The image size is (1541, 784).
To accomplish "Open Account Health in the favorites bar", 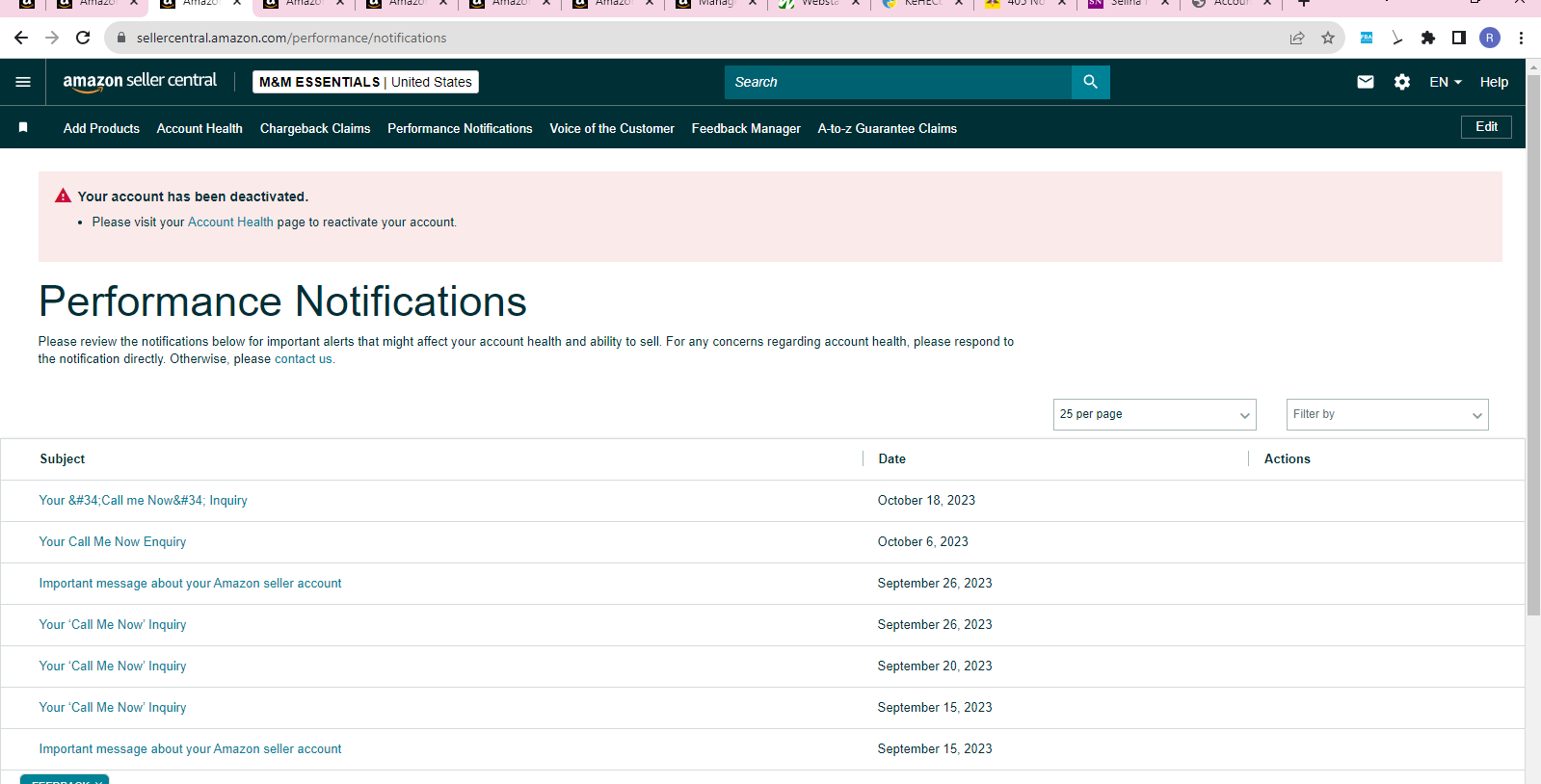I will coord(199,128).
